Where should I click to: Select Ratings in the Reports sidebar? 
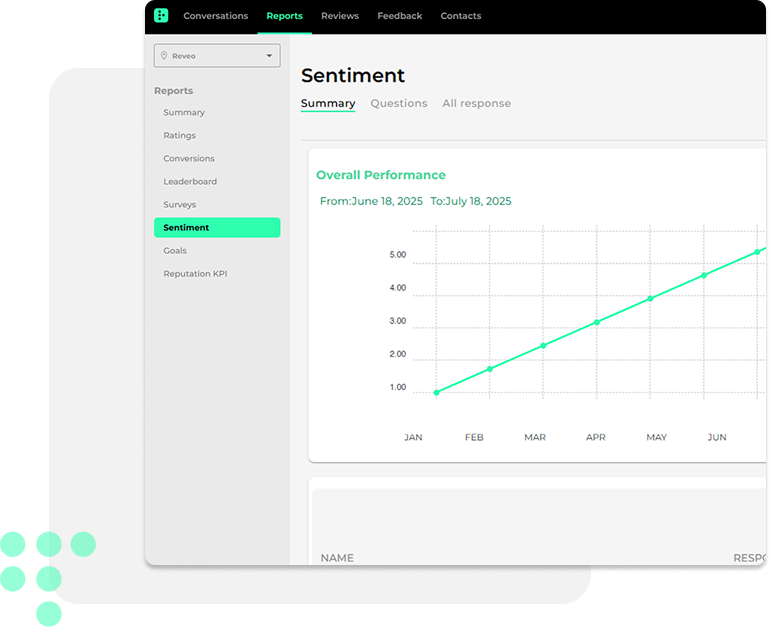pos(180,136)
